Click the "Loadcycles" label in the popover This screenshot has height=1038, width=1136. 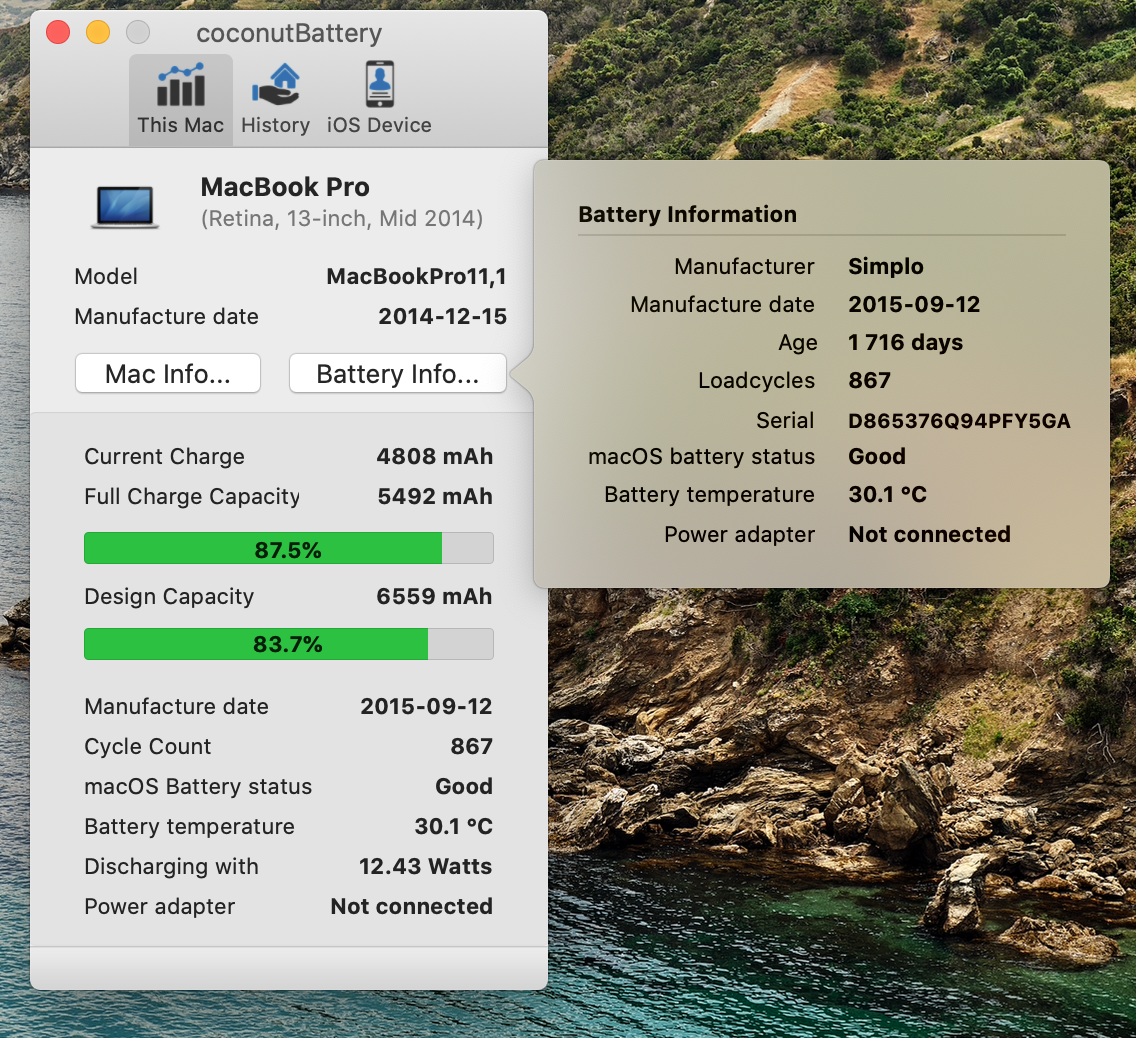[756, 380]
